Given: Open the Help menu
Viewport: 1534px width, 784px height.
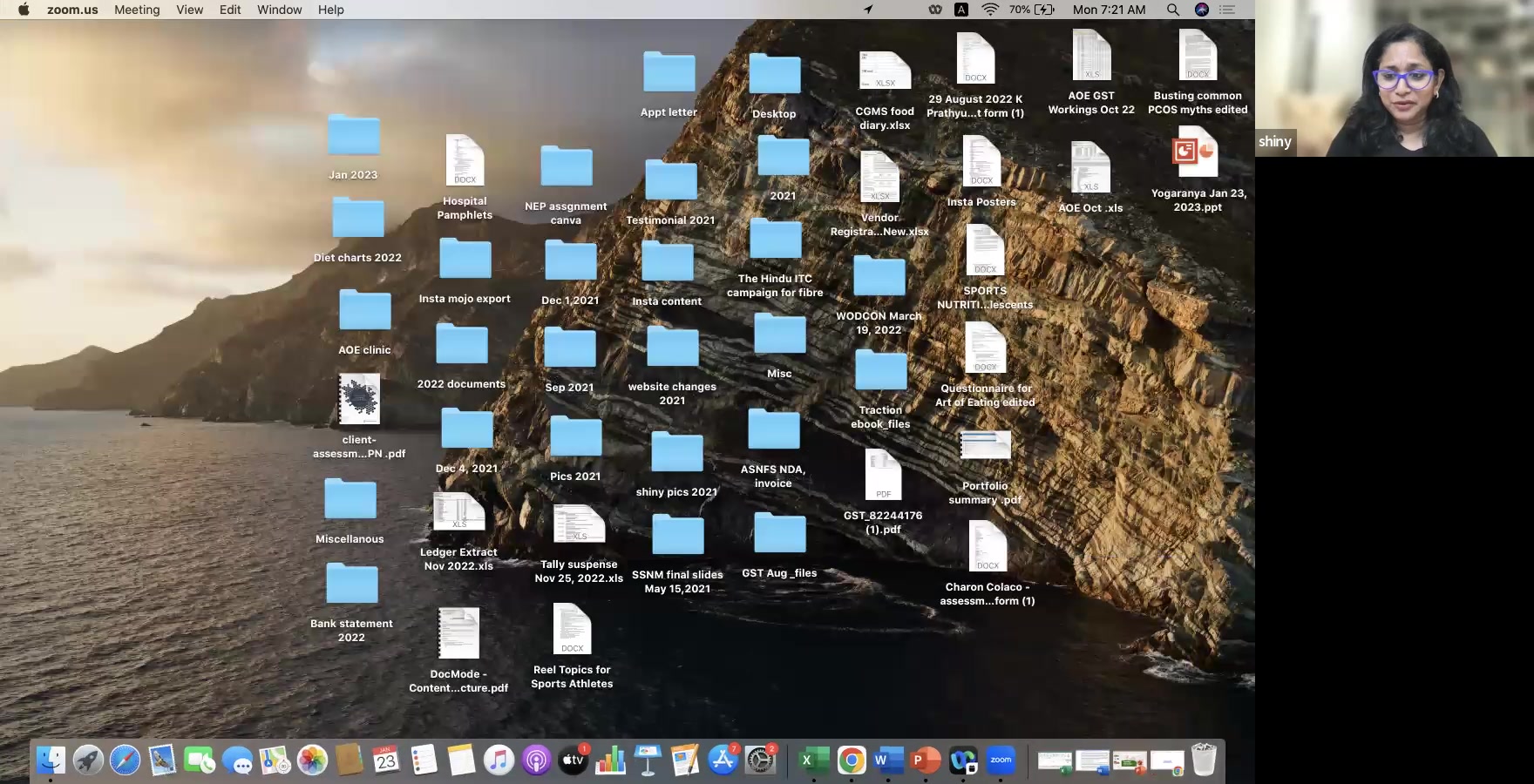Looking at the screenshot, I should [330, 10].
